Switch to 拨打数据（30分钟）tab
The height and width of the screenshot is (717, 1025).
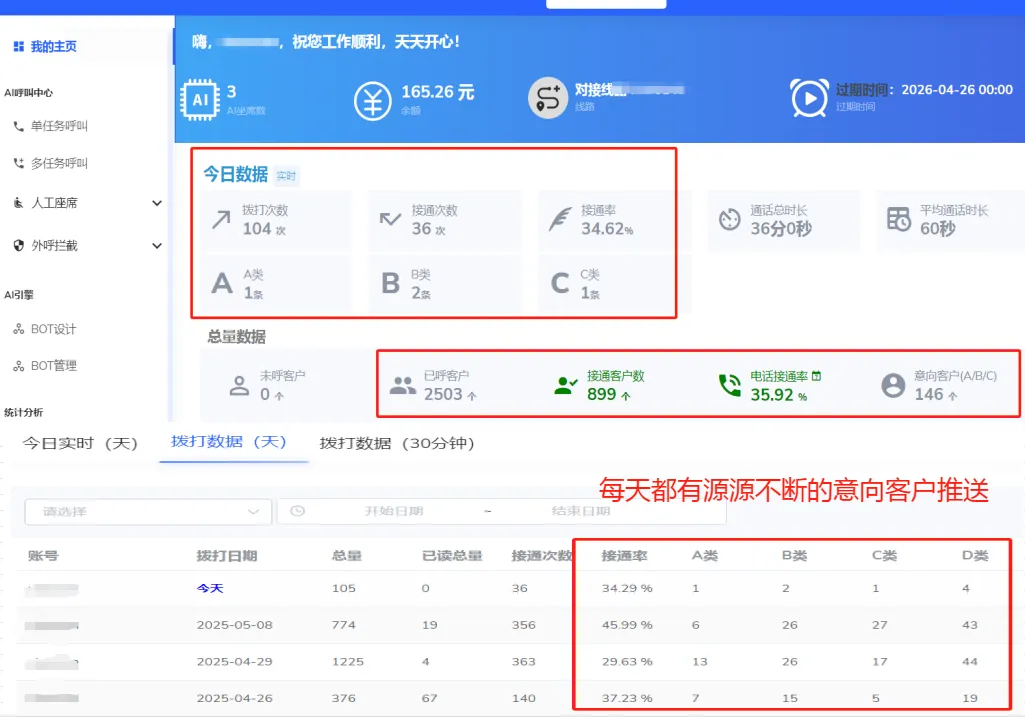click(x=394, y=443)
